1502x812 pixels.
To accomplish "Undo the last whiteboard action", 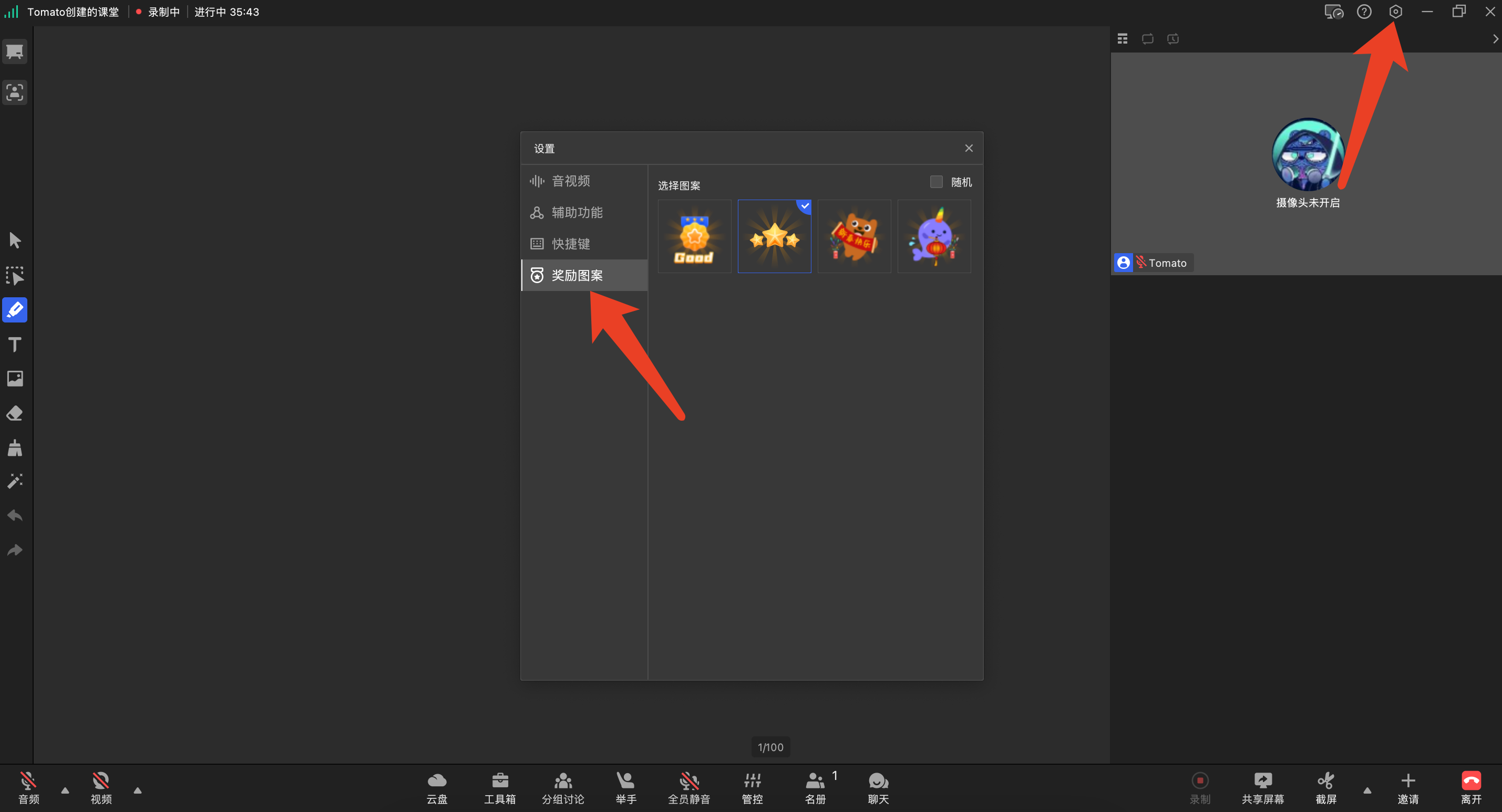I will click(15, 516).
